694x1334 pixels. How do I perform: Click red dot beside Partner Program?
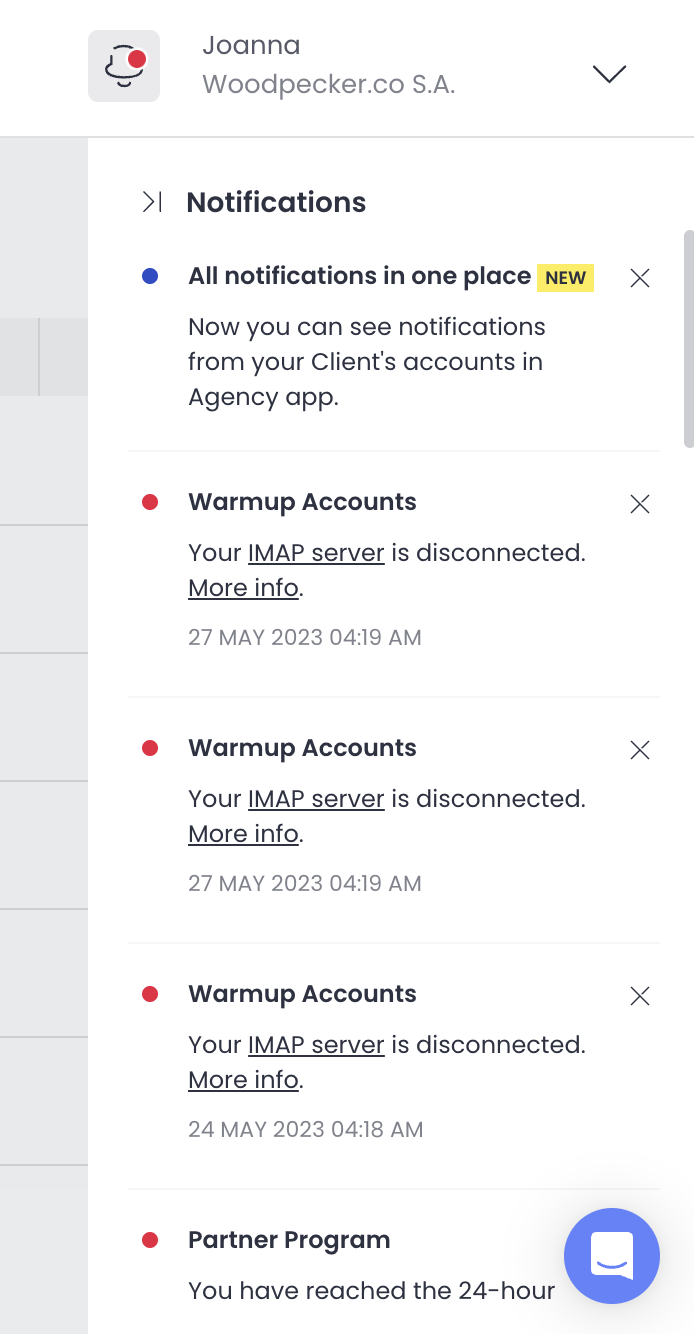click(x=150, y=1240)
